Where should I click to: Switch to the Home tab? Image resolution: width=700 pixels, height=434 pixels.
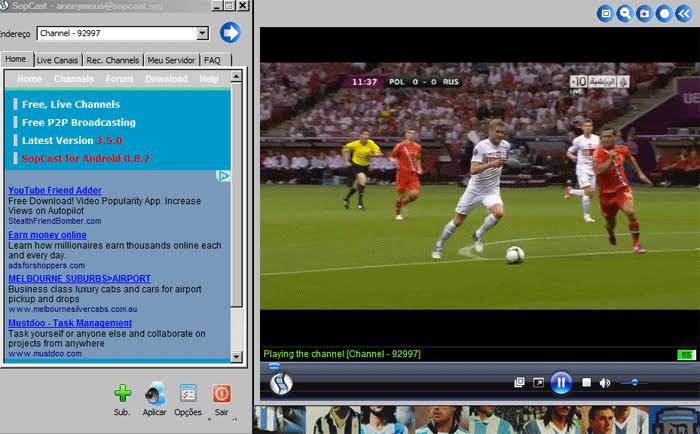pyautogui.click(x=16, y=59)
